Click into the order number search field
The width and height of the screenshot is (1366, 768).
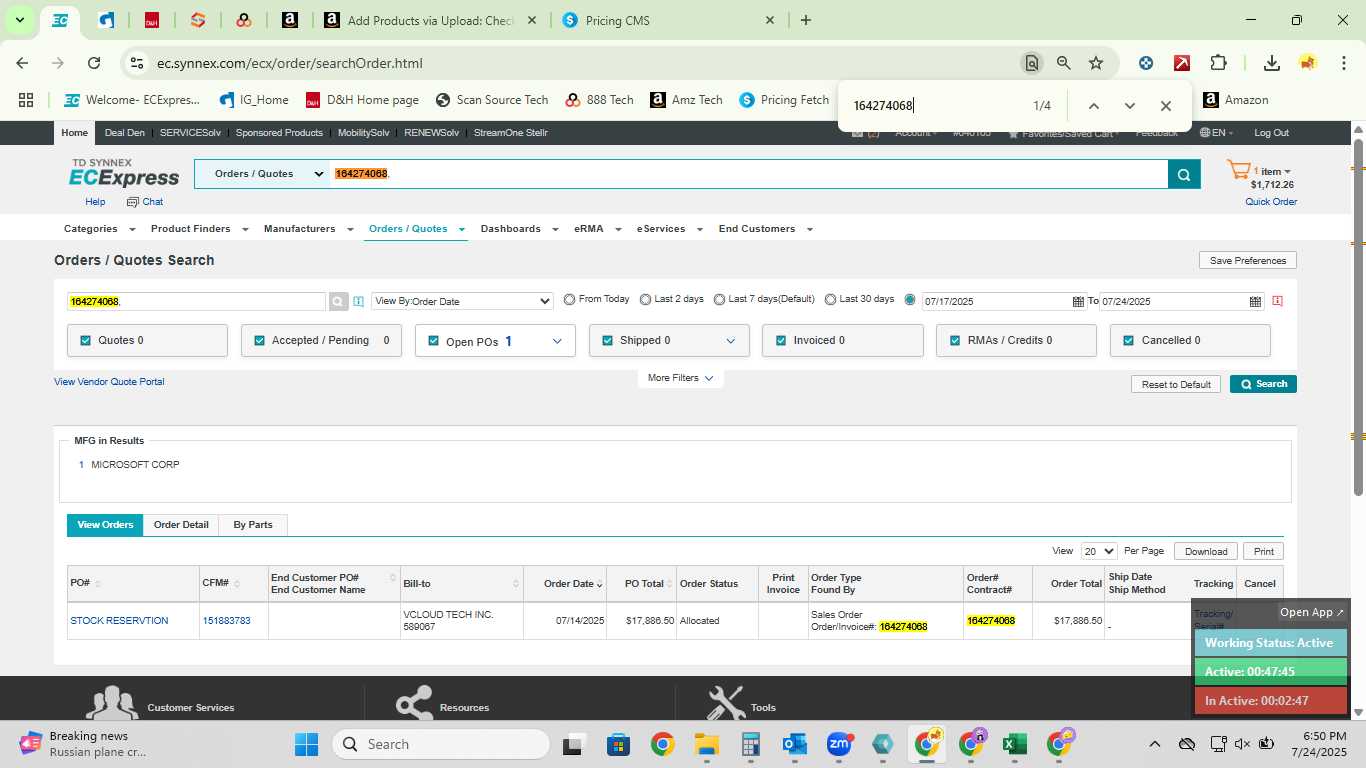[196, 301]
